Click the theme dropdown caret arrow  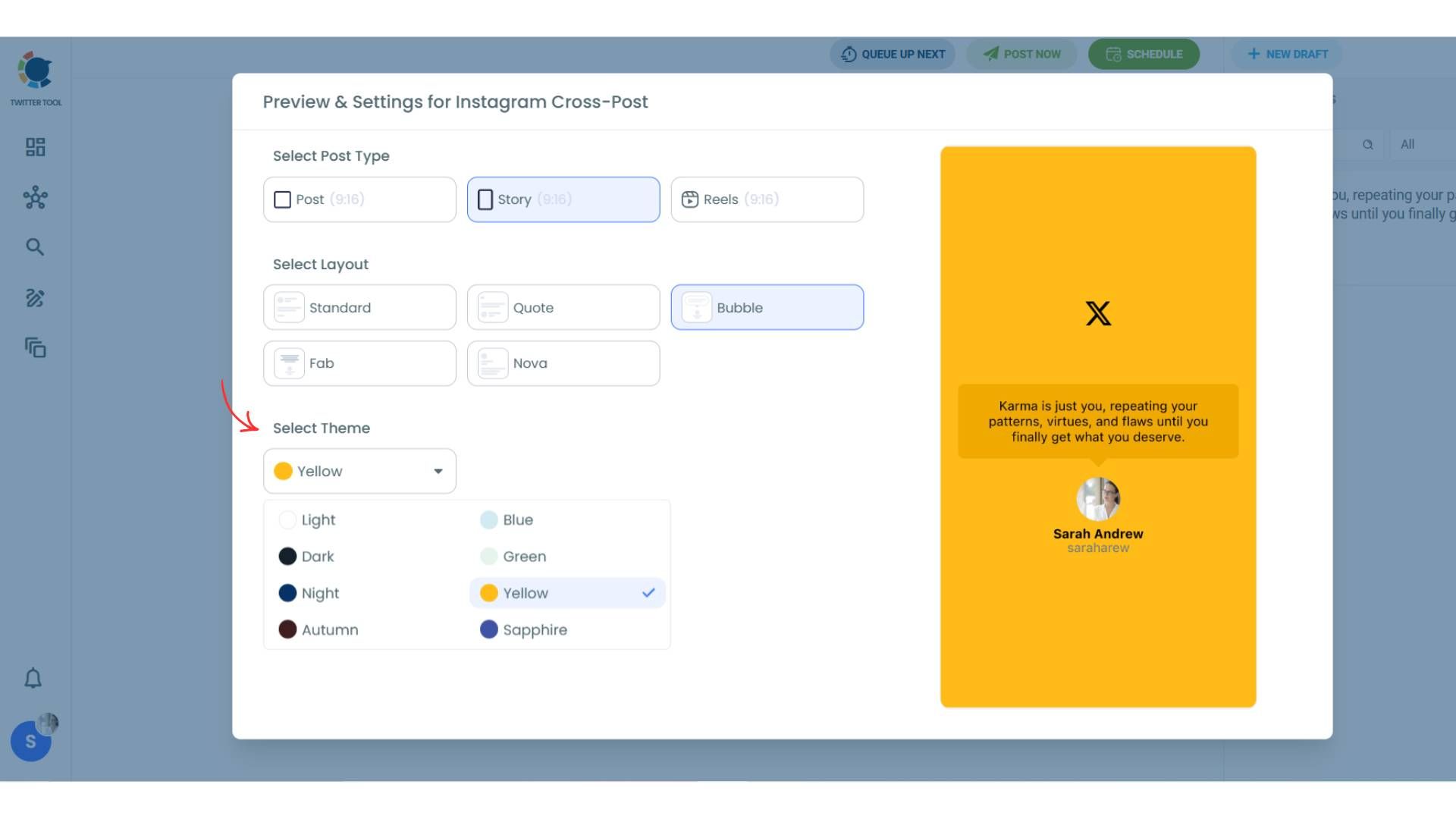pos(438,471)
